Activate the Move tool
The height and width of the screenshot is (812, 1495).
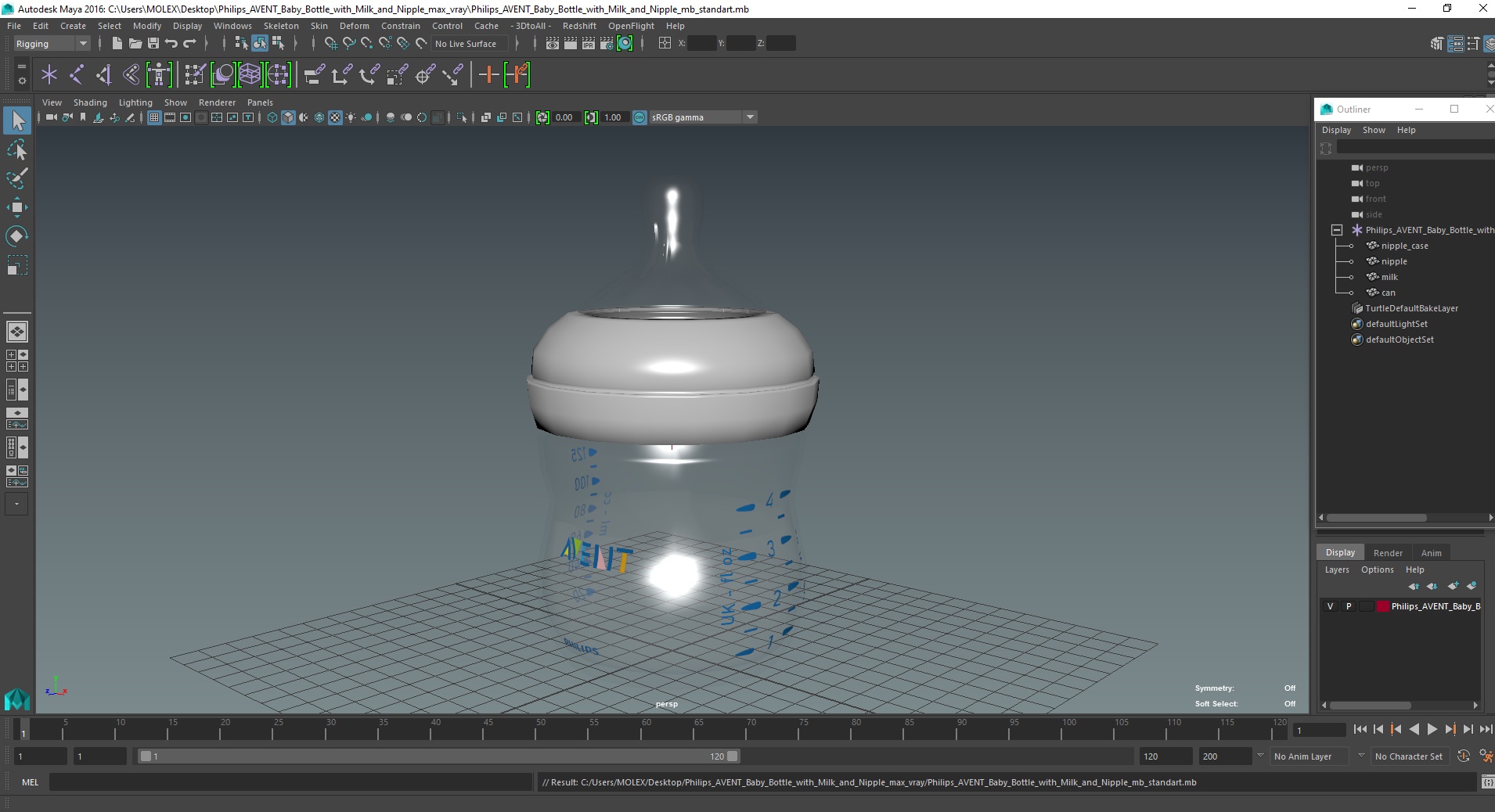coord(17,207)
